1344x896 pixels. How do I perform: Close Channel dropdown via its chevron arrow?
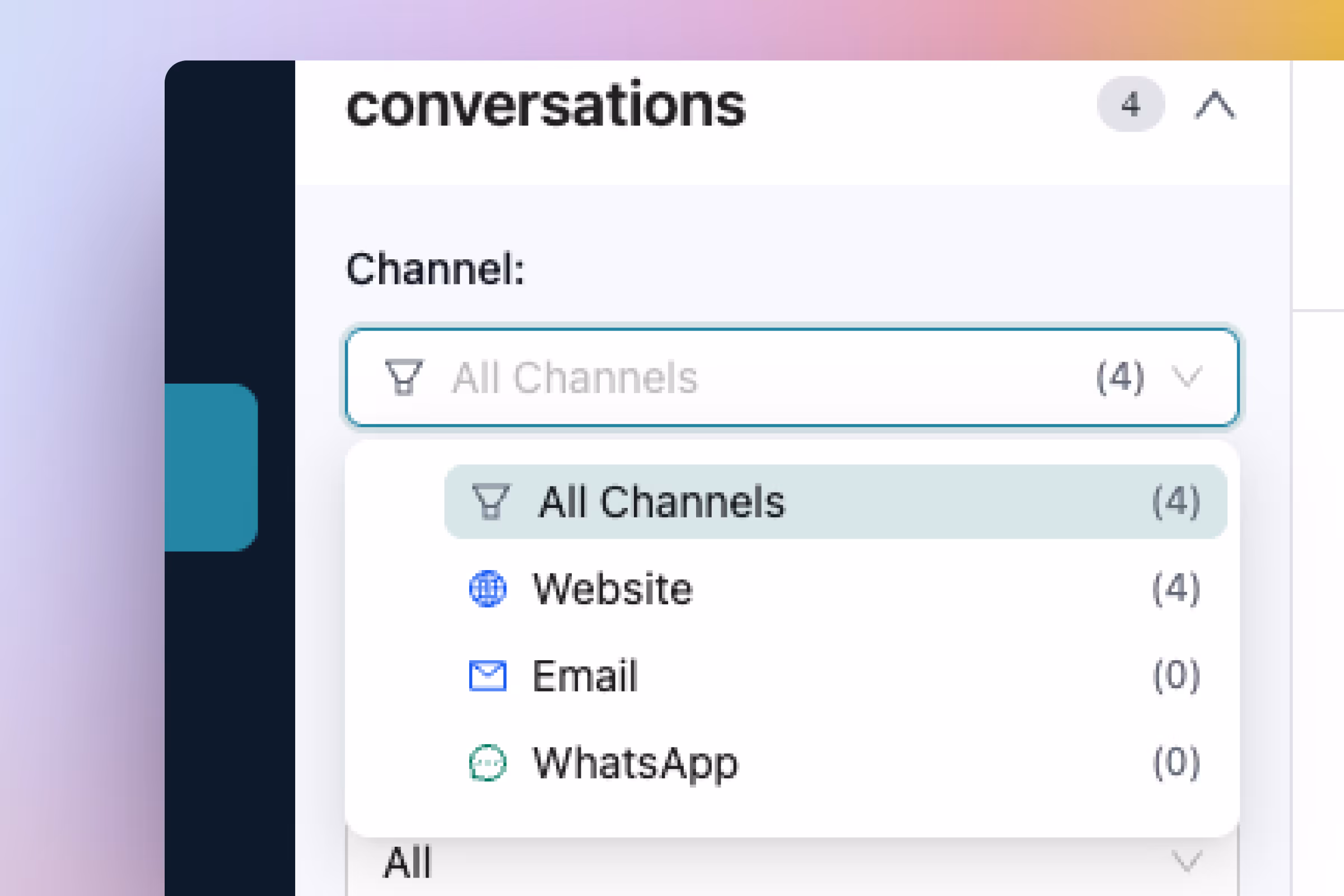point(1187,377)
